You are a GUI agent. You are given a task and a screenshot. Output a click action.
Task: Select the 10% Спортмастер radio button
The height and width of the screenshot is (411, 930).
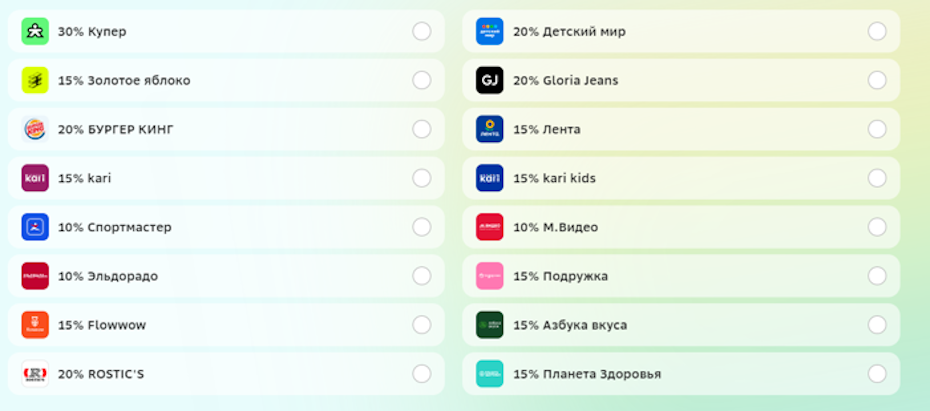point(422,227)
